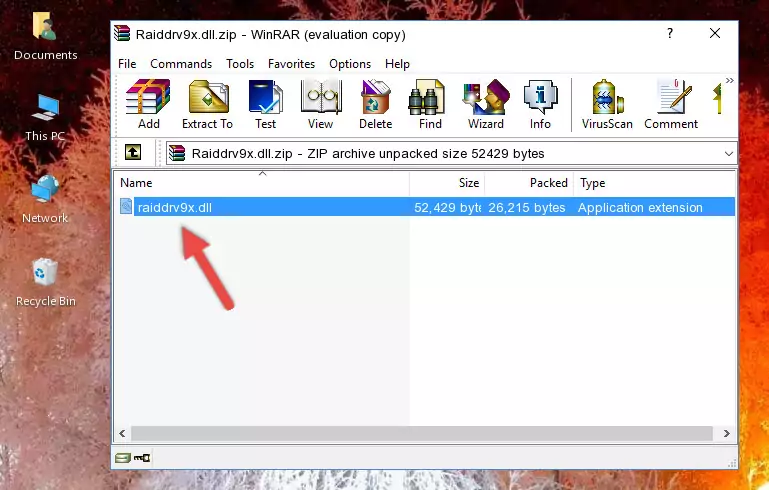Open the address path dropdown arrow

point(729,154)
